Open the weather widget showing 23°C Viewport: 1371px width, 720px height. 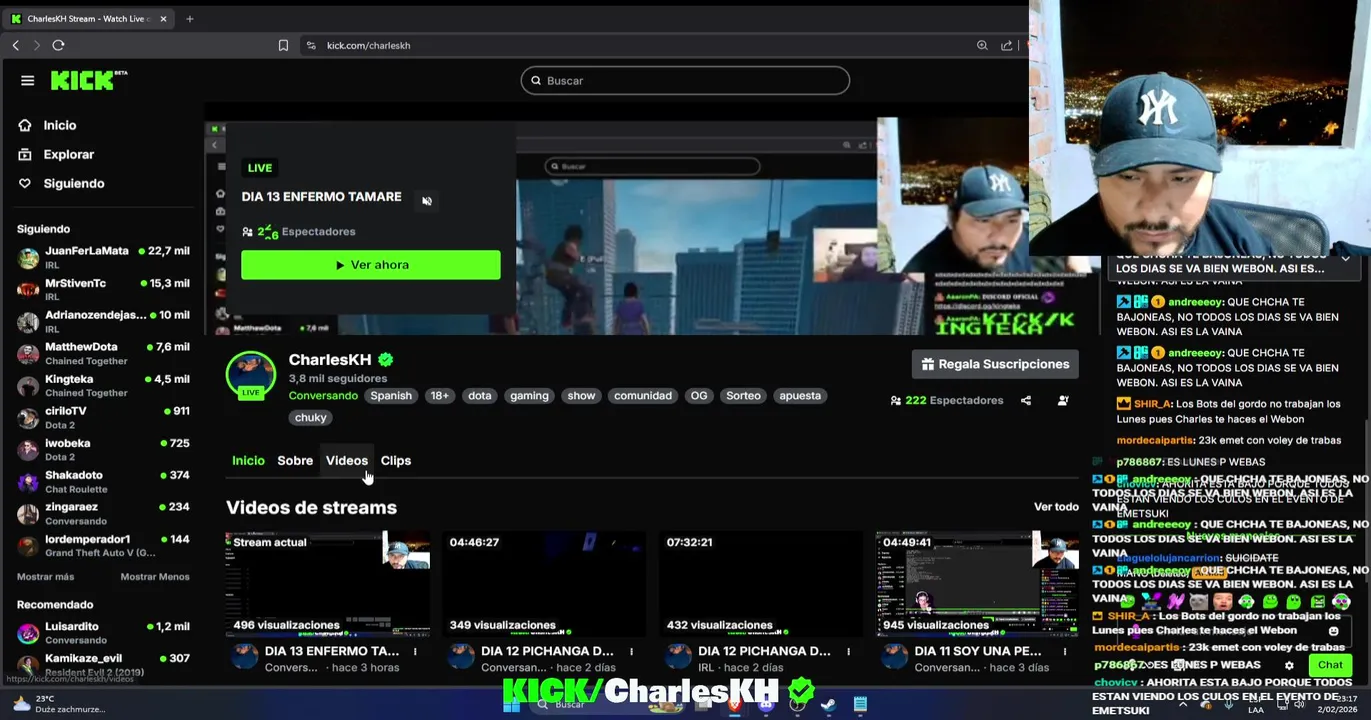[58, 704]
